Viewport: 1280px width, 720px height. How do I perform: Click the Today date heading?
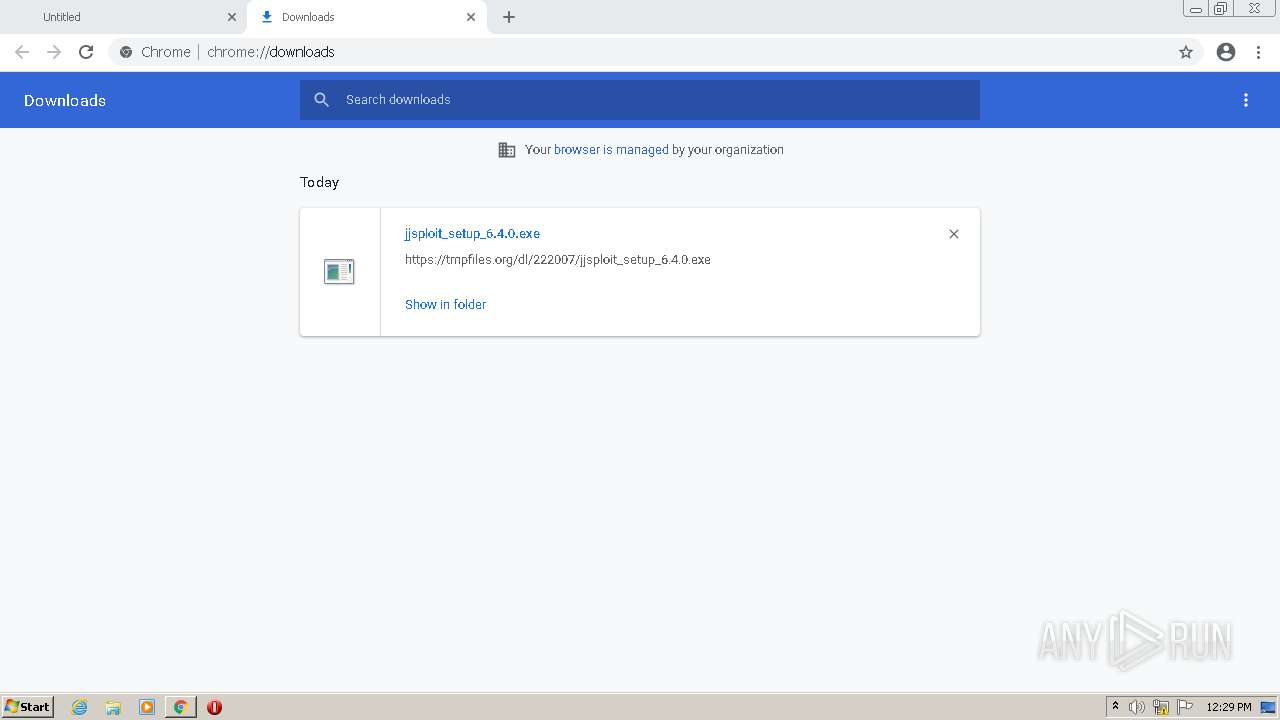coord(319,182)
